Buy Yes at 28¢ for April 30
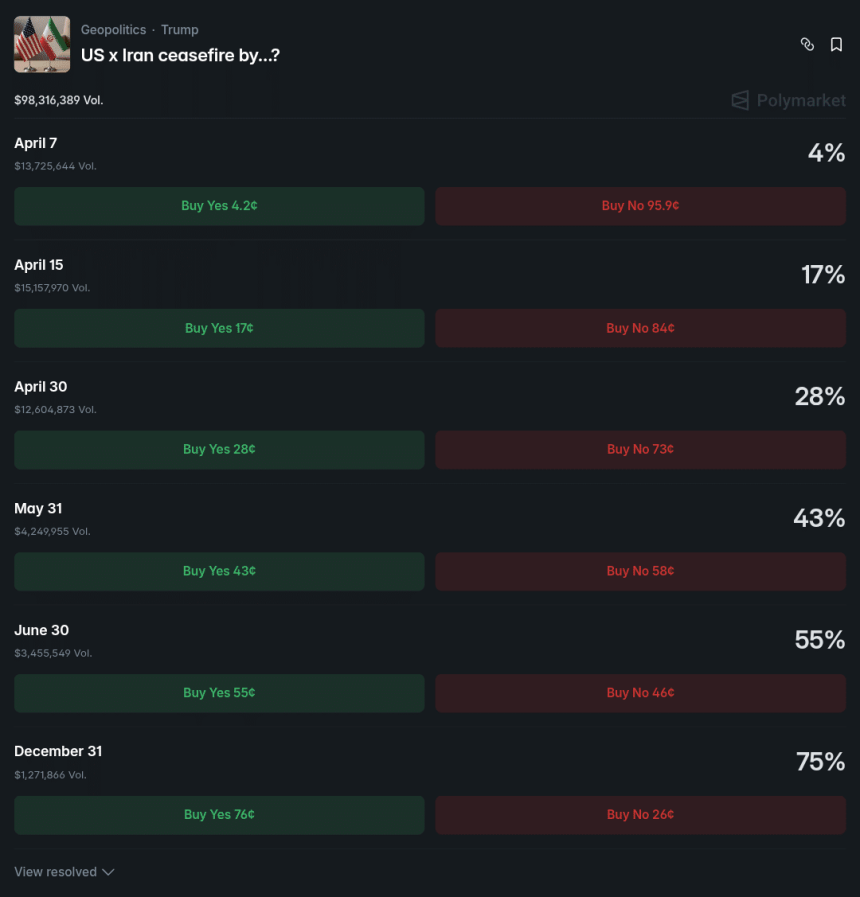Screen dimensions: 860x897 point(219,450)
